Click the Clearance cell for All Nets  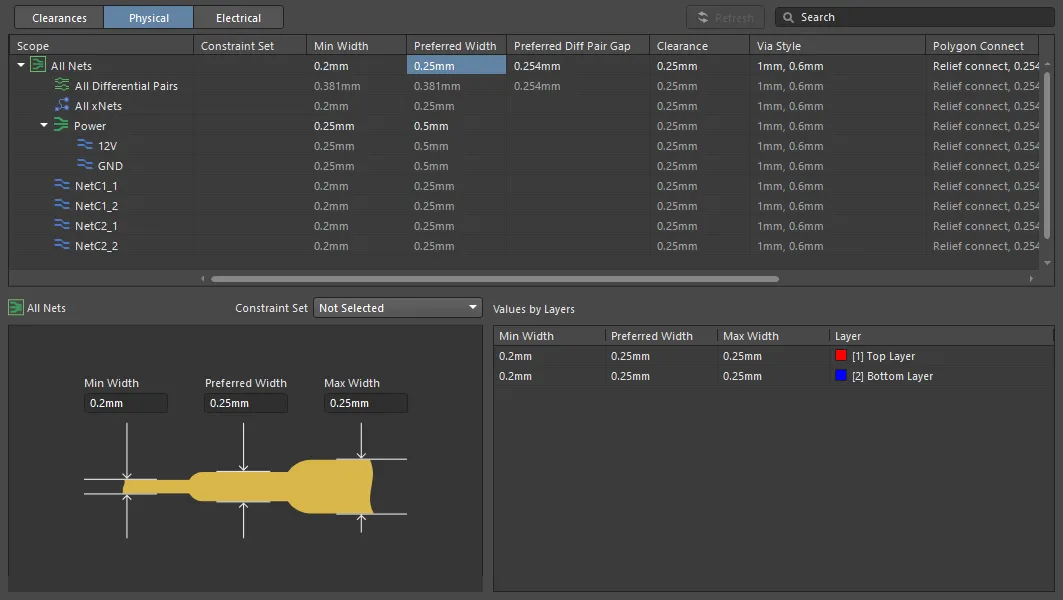pos(699,66)
